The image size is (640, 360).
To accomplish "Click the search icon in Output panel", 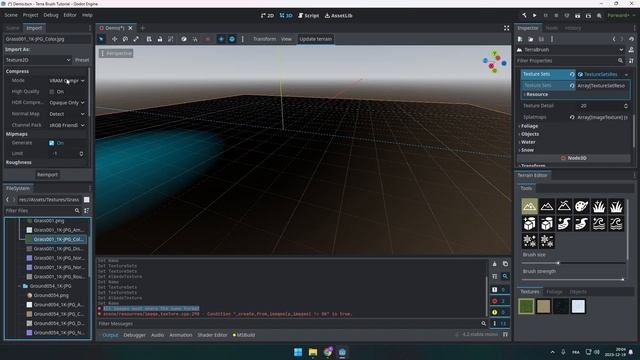I will click(505, 276).
